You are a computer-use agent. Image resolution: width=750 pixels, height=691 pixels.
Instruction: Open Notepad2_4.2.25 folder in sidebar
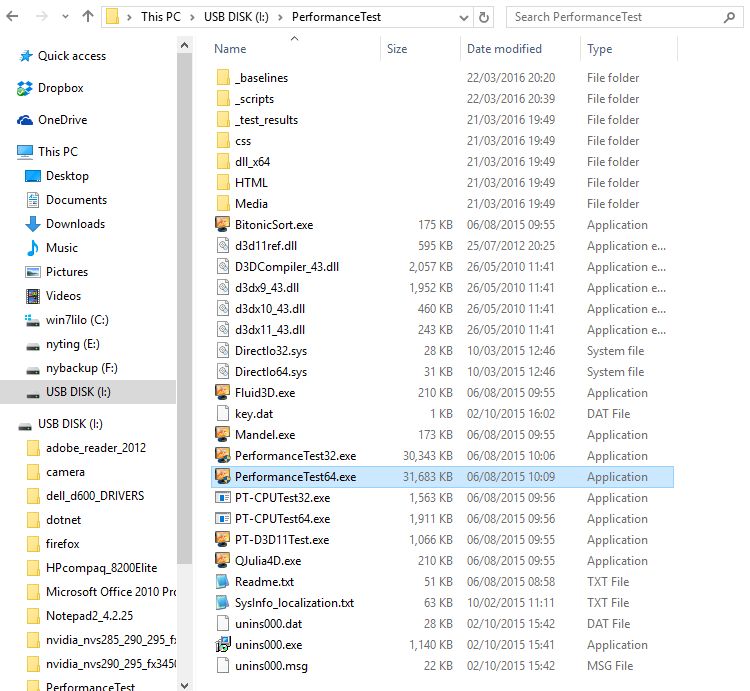pos(89,616)
